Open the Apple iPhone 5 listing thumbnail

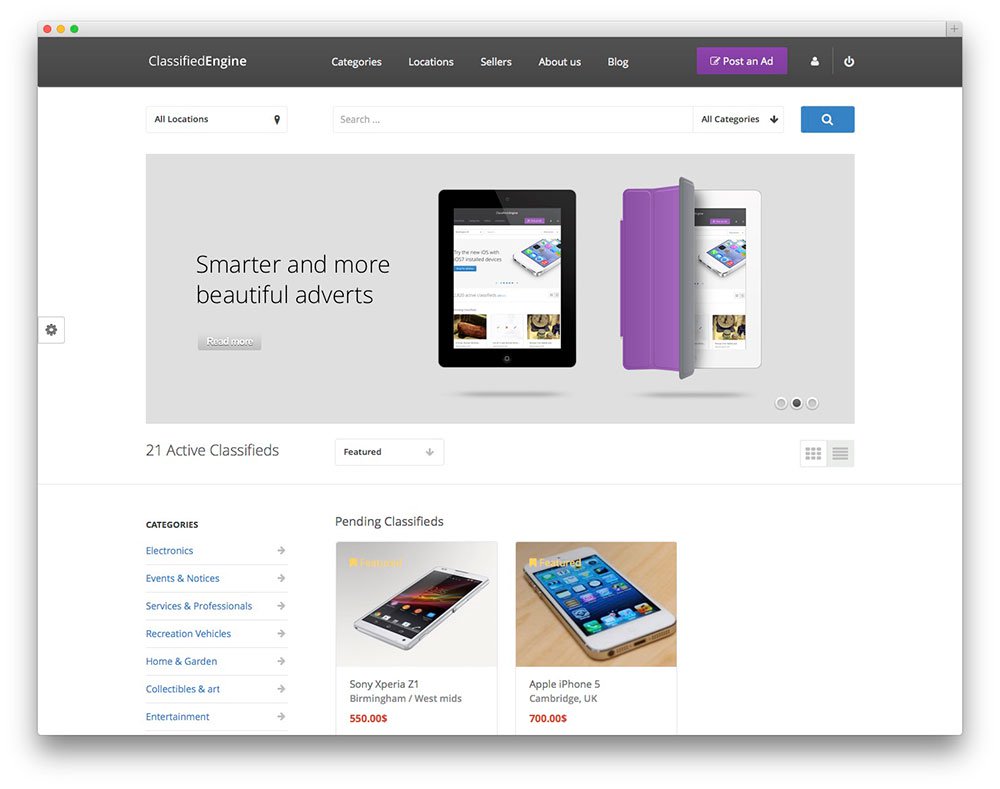(596, 604)
